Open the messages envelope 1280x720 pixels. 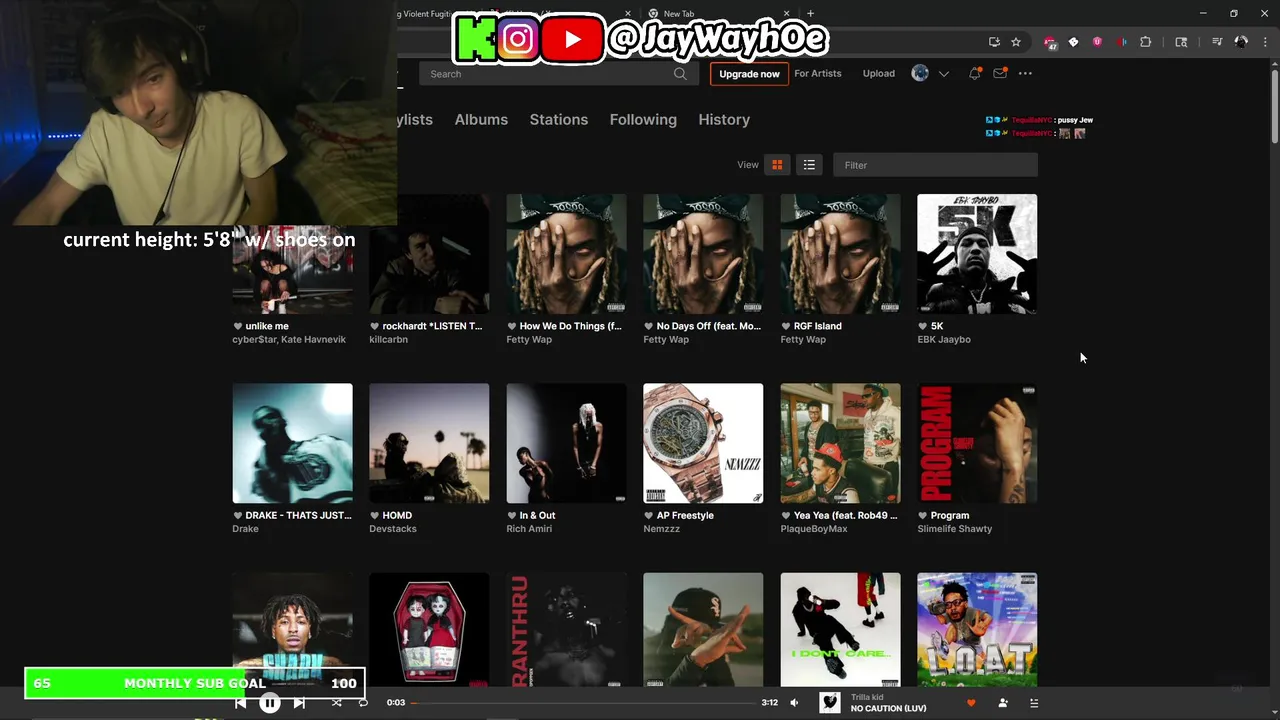pyautogui.click(x=1000, y=73)
